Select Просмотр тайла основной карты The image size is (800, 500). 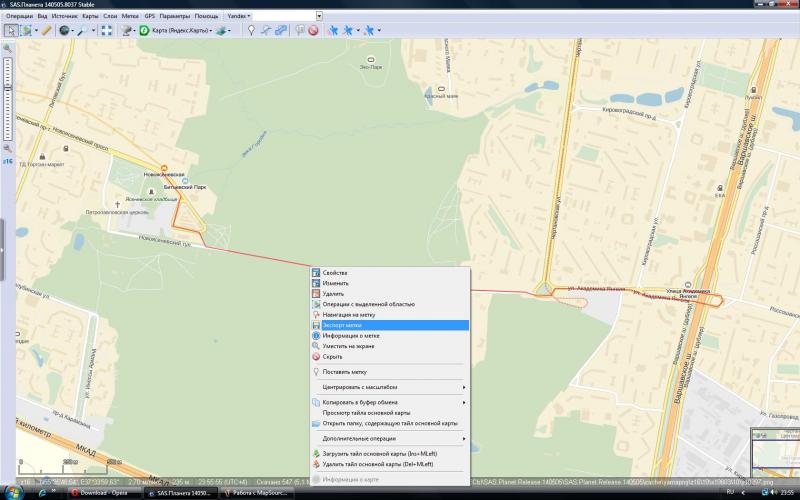(x=390, y=413)
